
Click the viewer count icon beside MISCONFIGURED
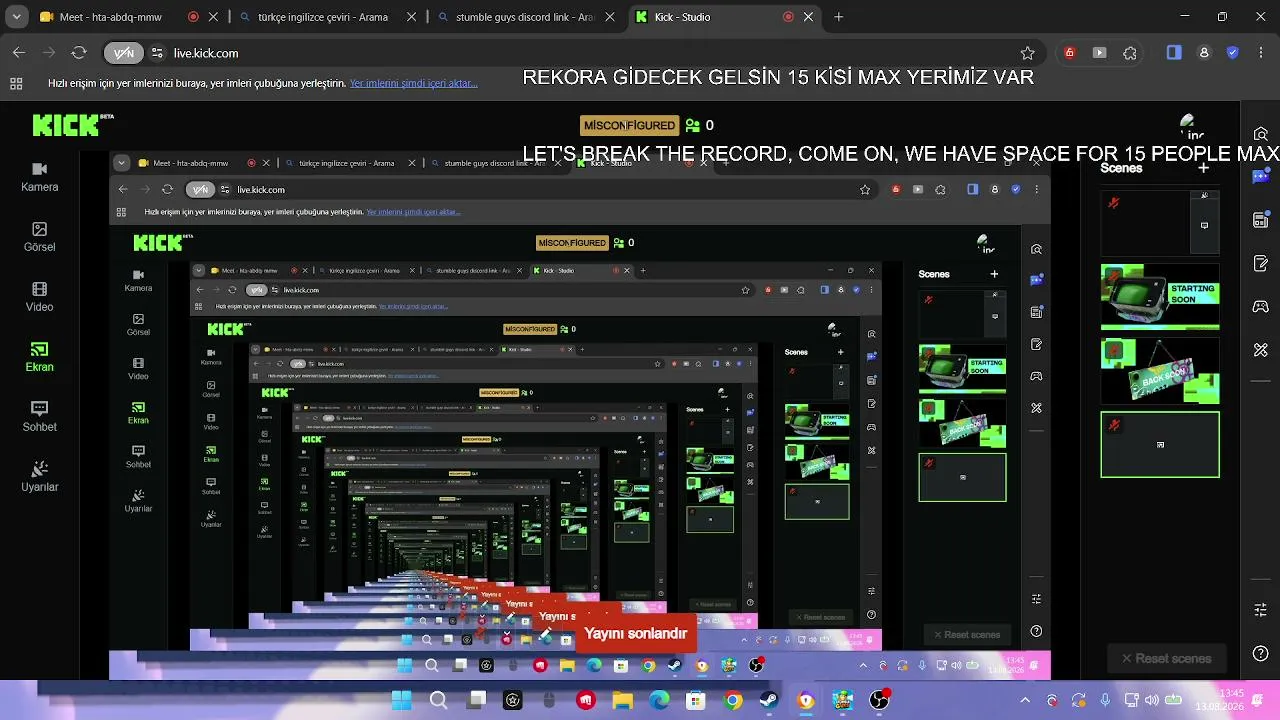point(692,125)
